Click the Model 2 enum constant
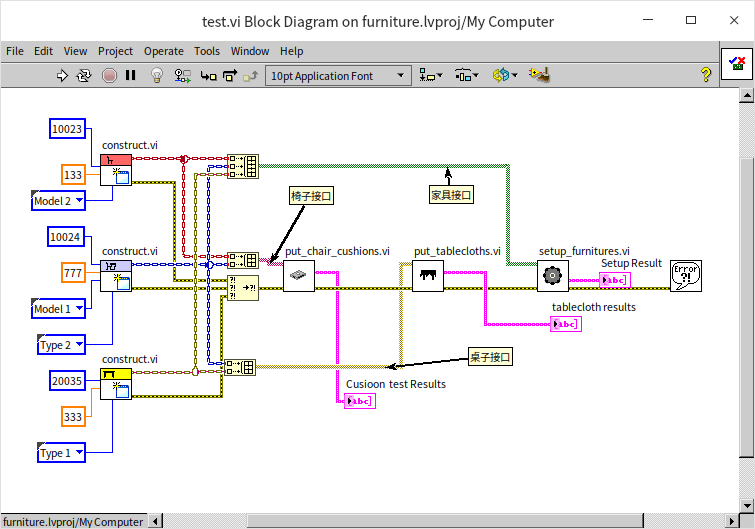755x529 pixels. (x=59, y=201)
